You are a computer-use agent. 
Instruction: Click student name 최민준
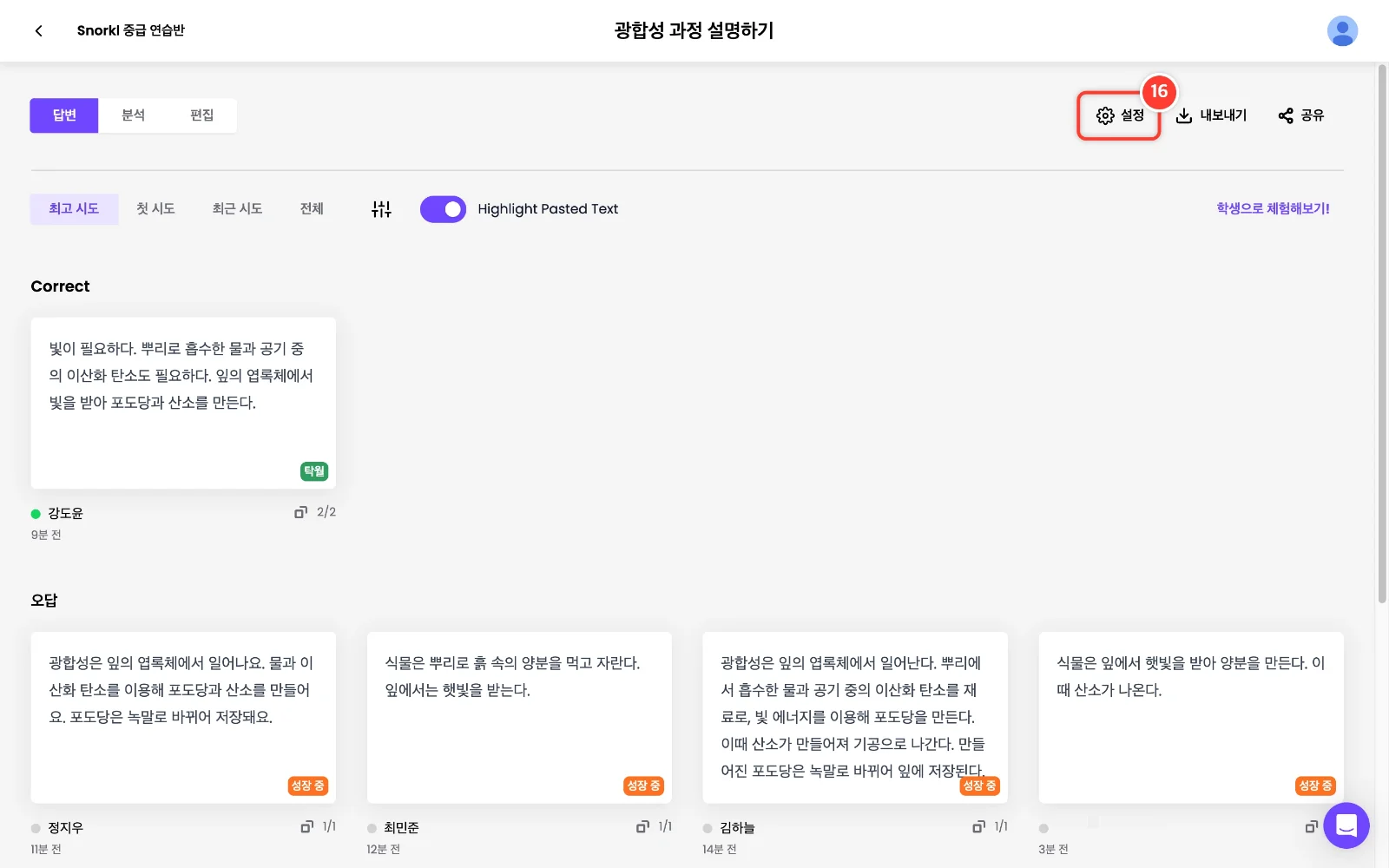pyautogui.click(x=401, y=827)
